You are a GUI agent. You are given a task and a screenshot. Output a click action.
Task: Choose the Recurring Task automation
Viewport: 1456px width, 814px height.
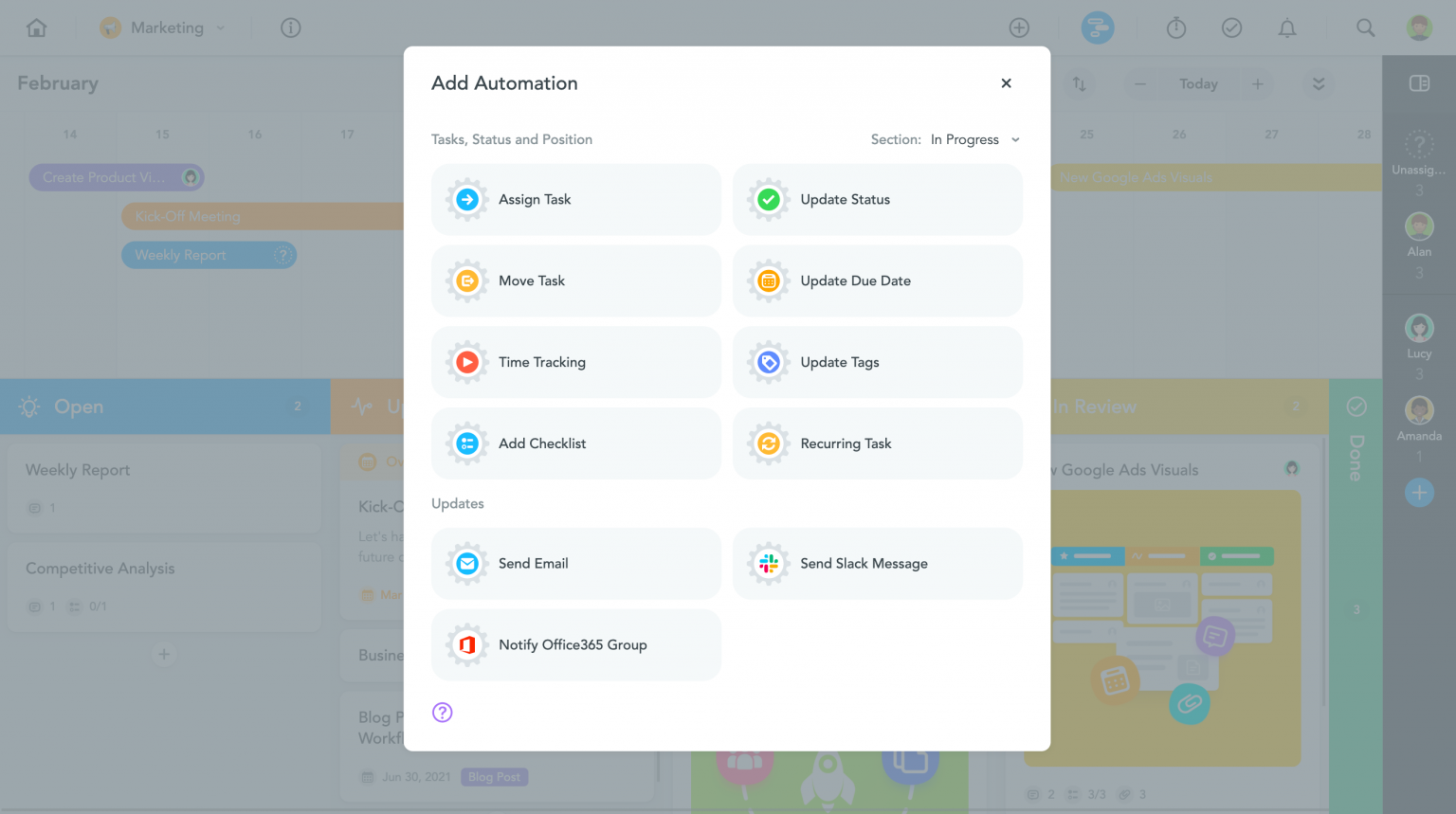pyautogui.click(x=877, y=443)
